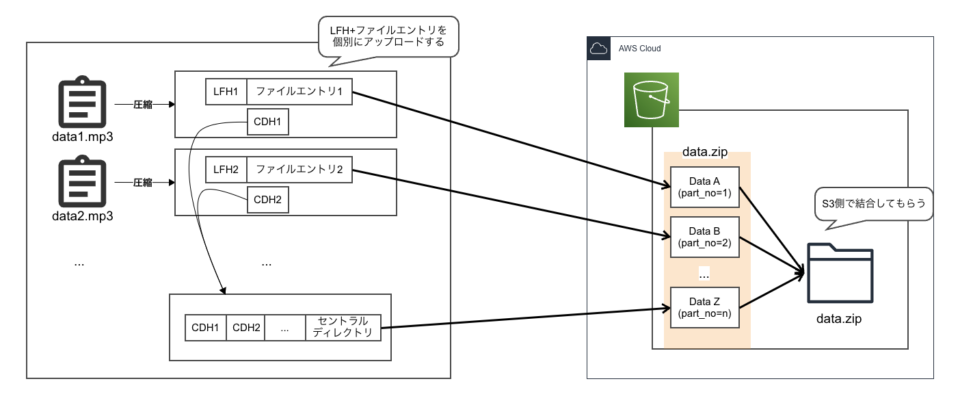The height and width of the screenshot is (416, 960).
Task: Select the ファイルエントリ1 box
Action: pyautogui.click(x=299, y=91)
